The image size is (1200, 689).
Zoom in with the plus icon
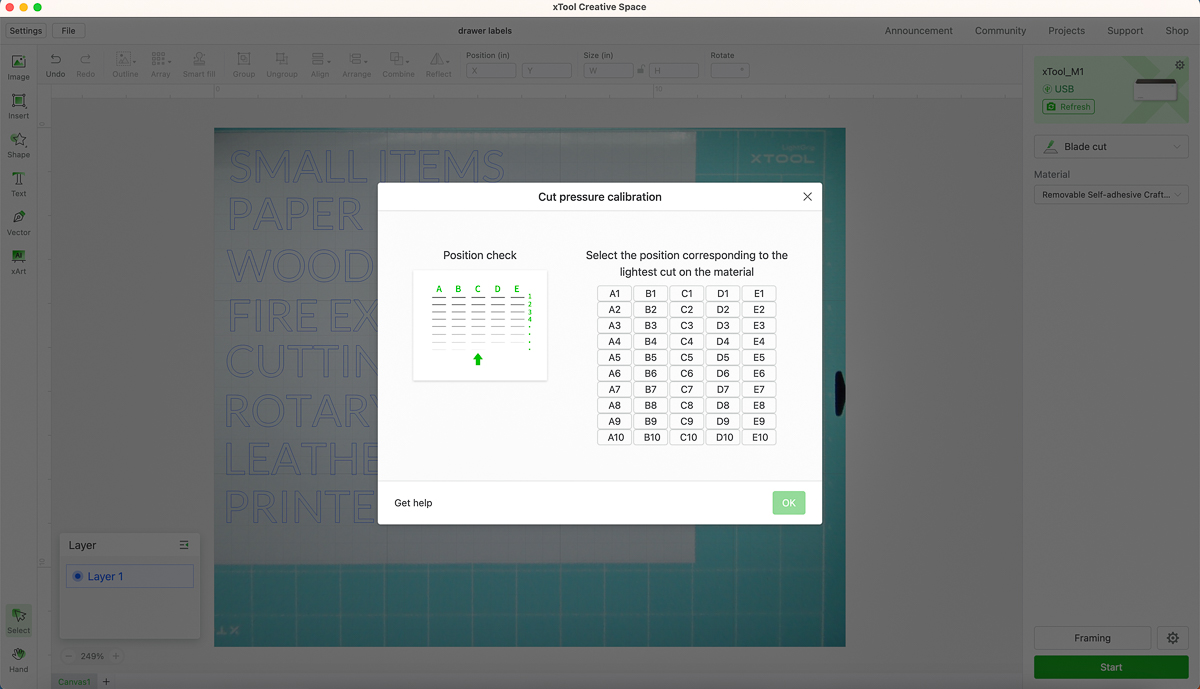click(116, 656)
